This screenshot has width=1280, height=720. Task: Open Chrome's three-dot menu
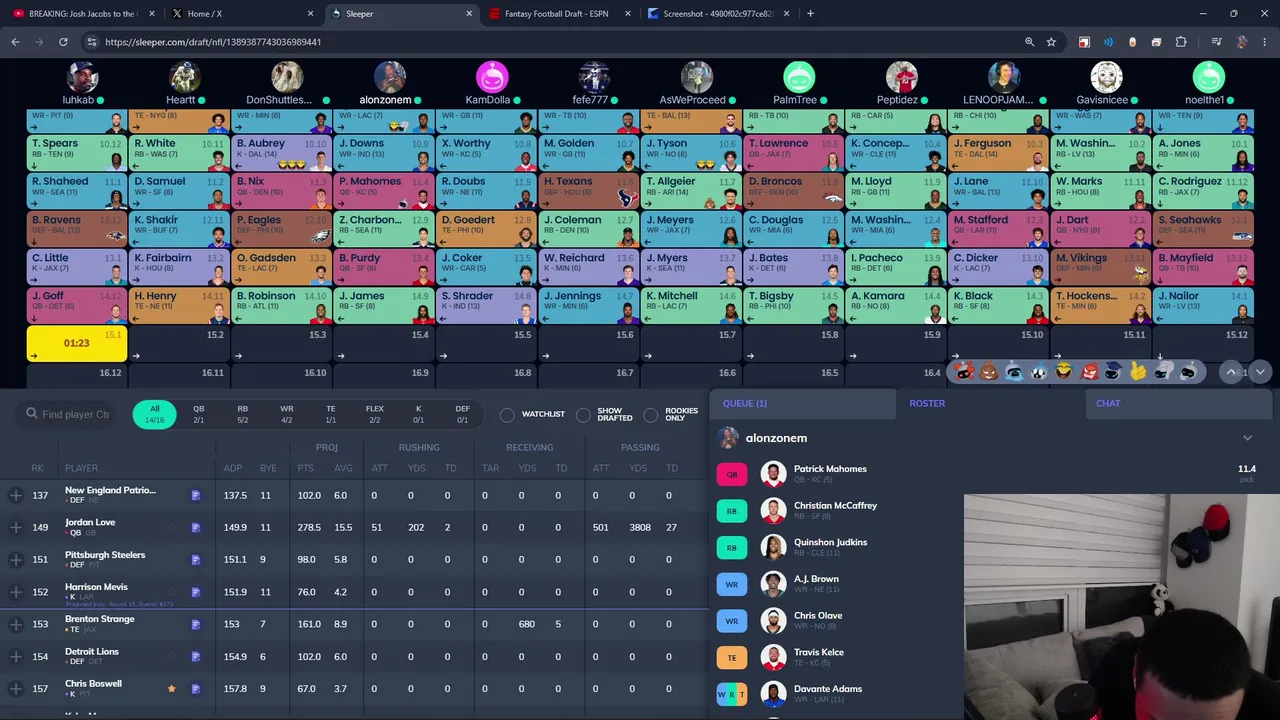pyautogui.click(x=1265, y=42)
